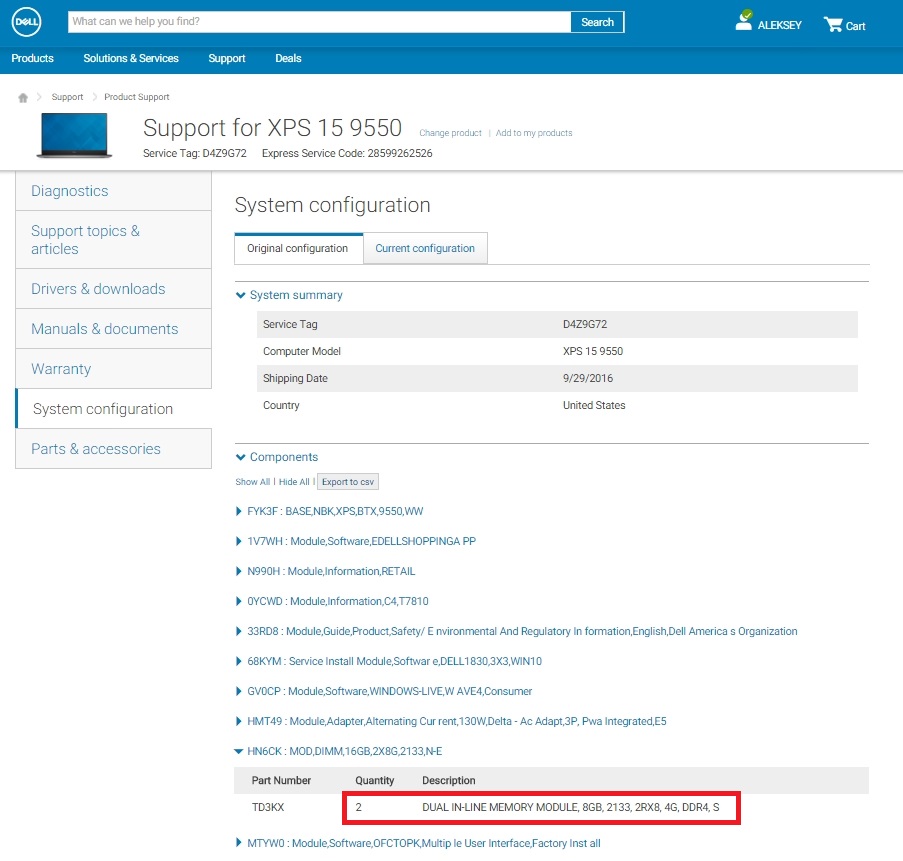Expand the N990H Module,Information,RETAIL component

tap(326, 571)
